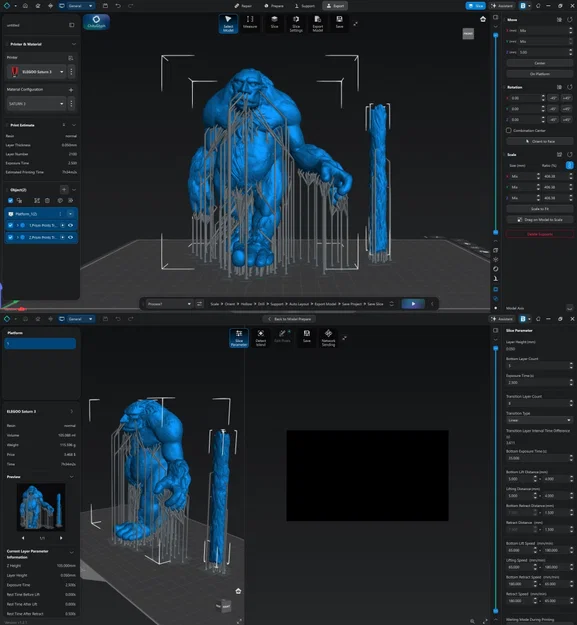Click the Export Model toolbar icon
Image resolution: width=577 pixels, height=625 pixels.
tap(318, 23)
